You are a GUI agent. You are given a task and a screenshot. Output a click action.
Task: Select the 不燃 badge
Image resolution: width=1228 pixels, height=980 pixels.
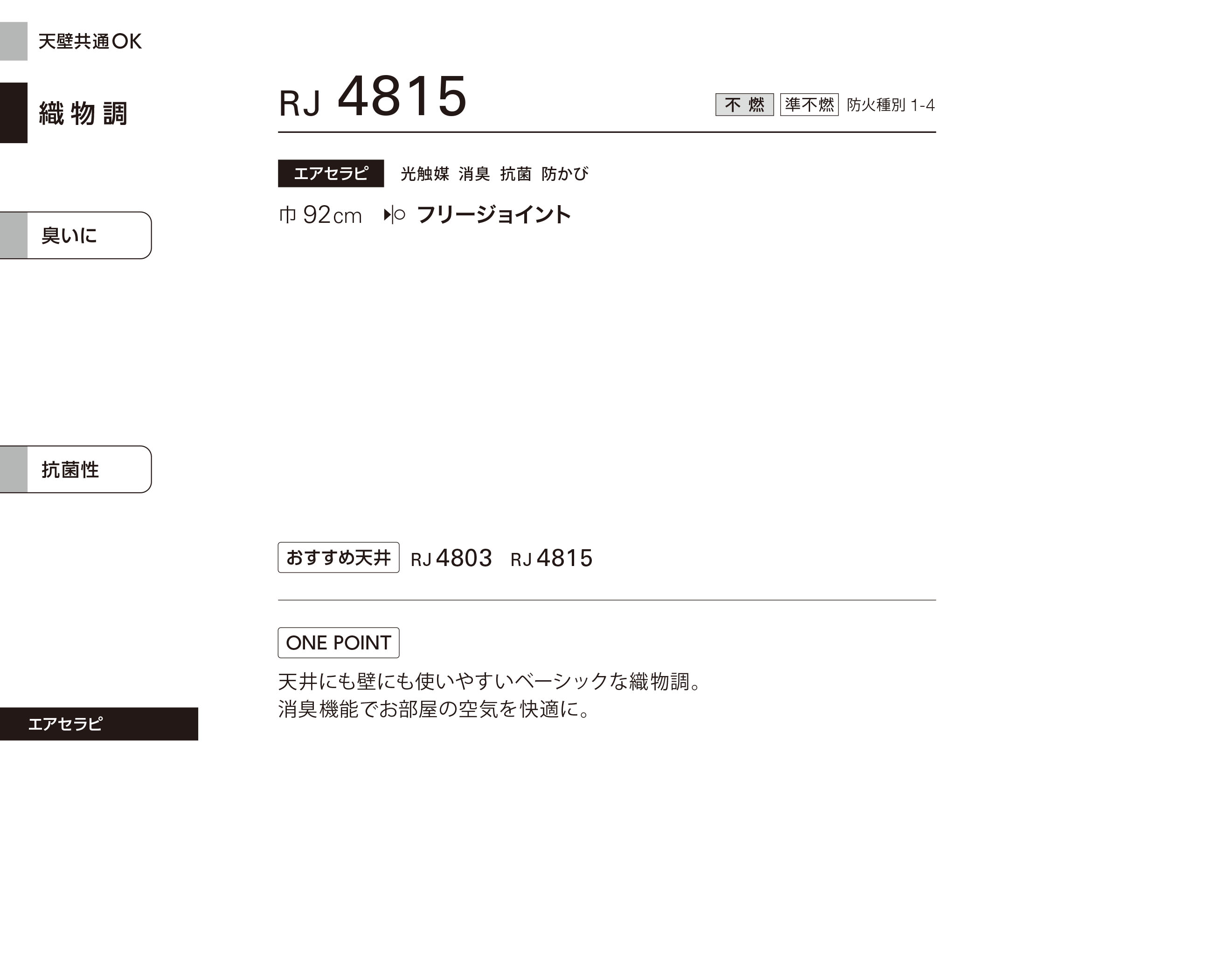pyautogui.click(x=744, y=105)
